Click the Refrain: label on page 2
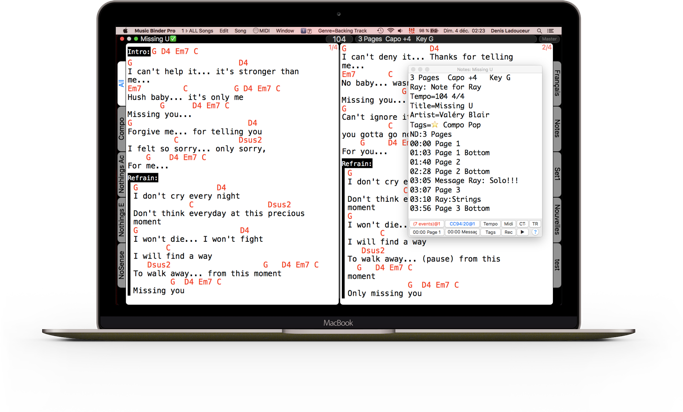This screenshot has height=412, width=683. [x=357, y=163]
